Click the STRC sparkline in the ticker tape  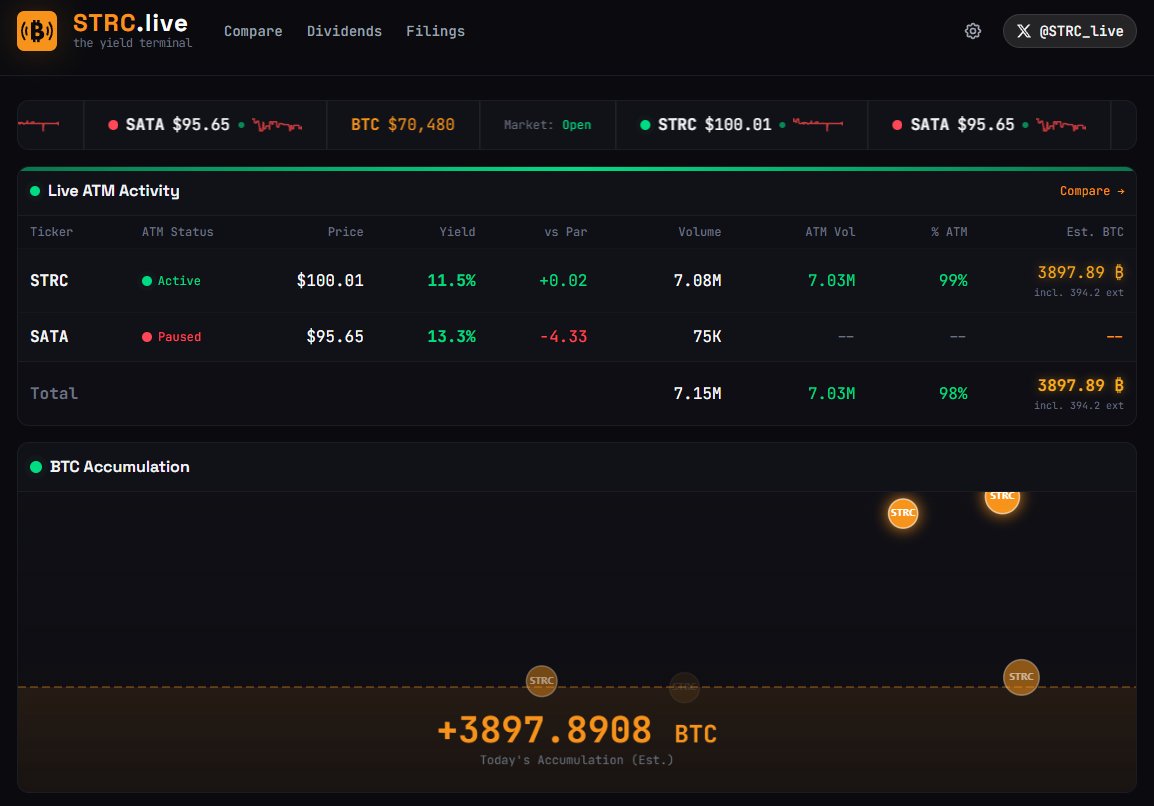click(x=820, y=125)
